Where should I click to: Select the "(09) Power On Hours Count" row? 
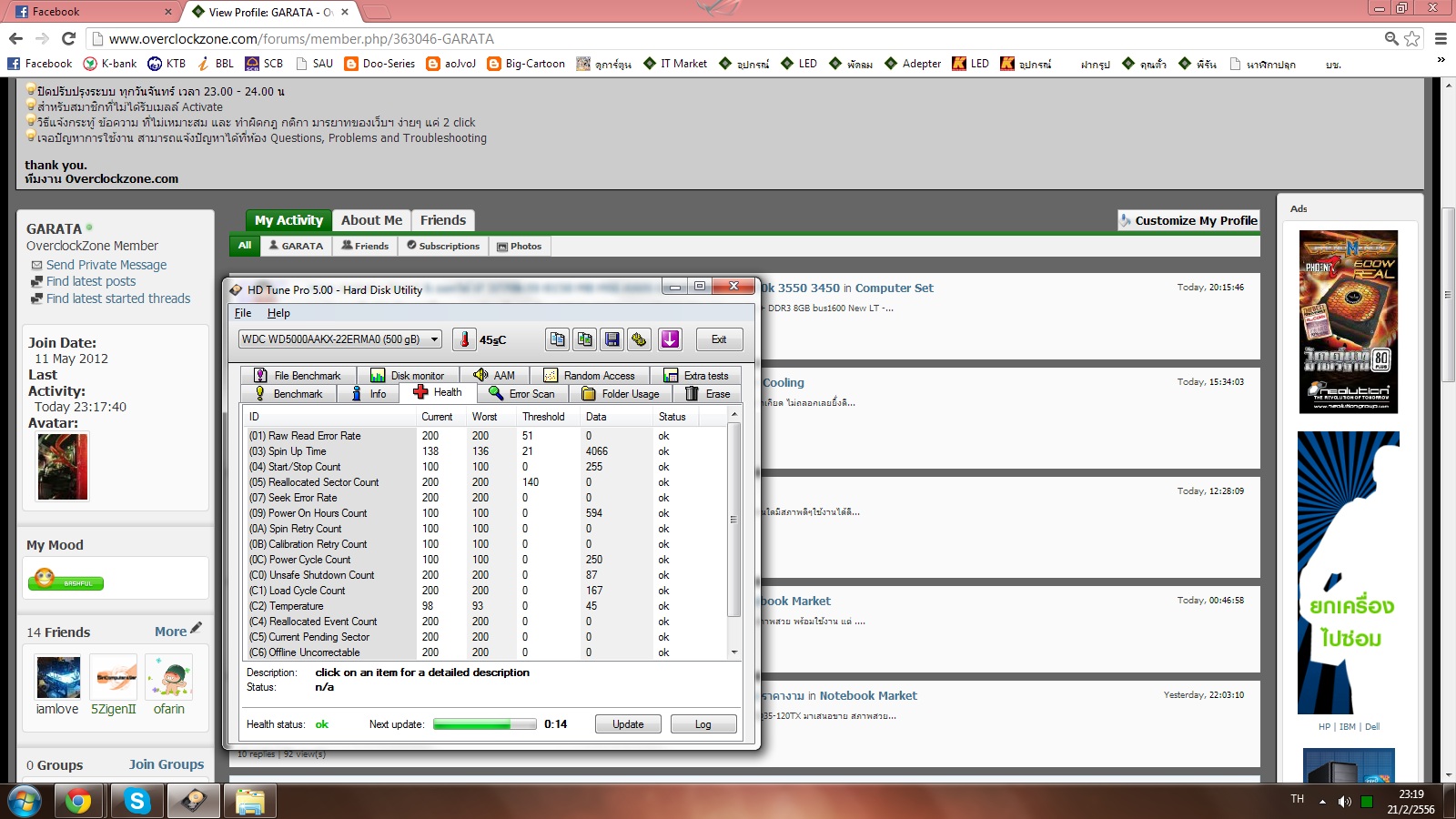(488, 513)
